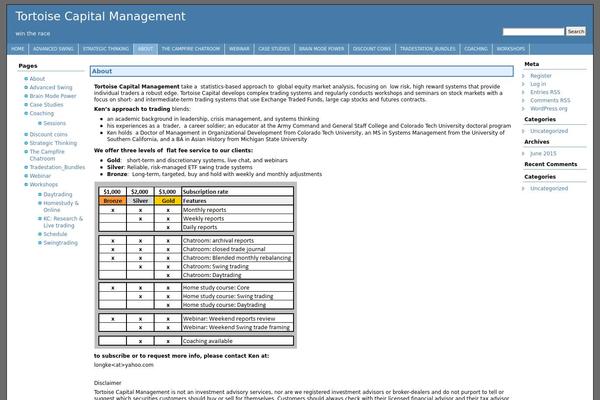
Task: Click the Search button in header
Action: [576, 31]
